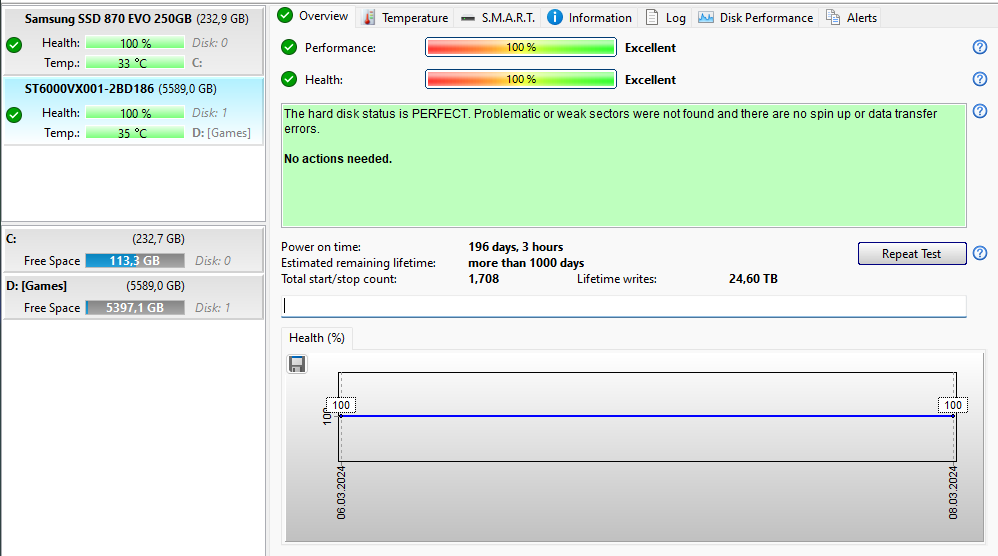Click the green hard disk status text box

(624, 165)
